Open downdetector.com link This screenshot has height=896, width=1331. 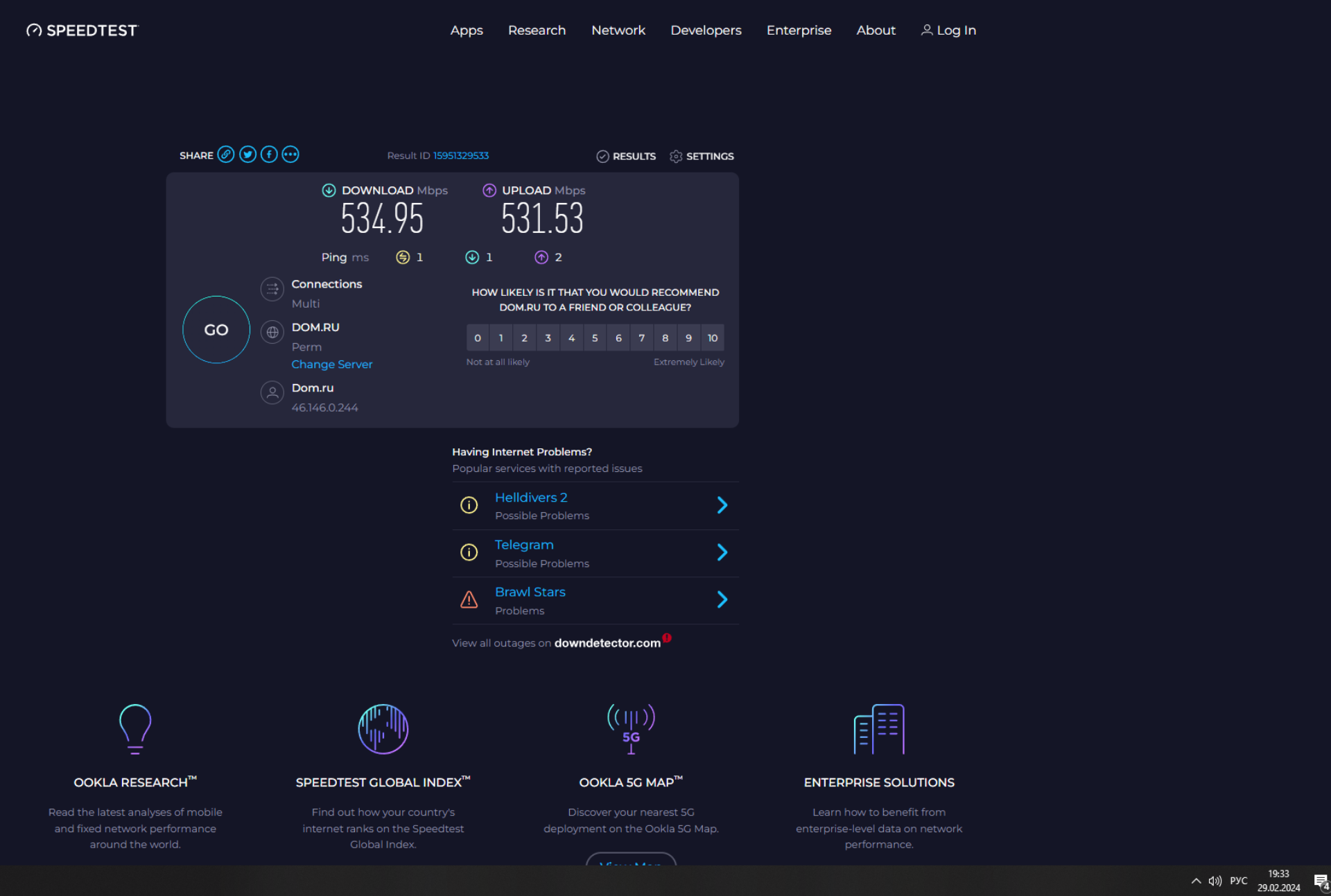[607, 643]
